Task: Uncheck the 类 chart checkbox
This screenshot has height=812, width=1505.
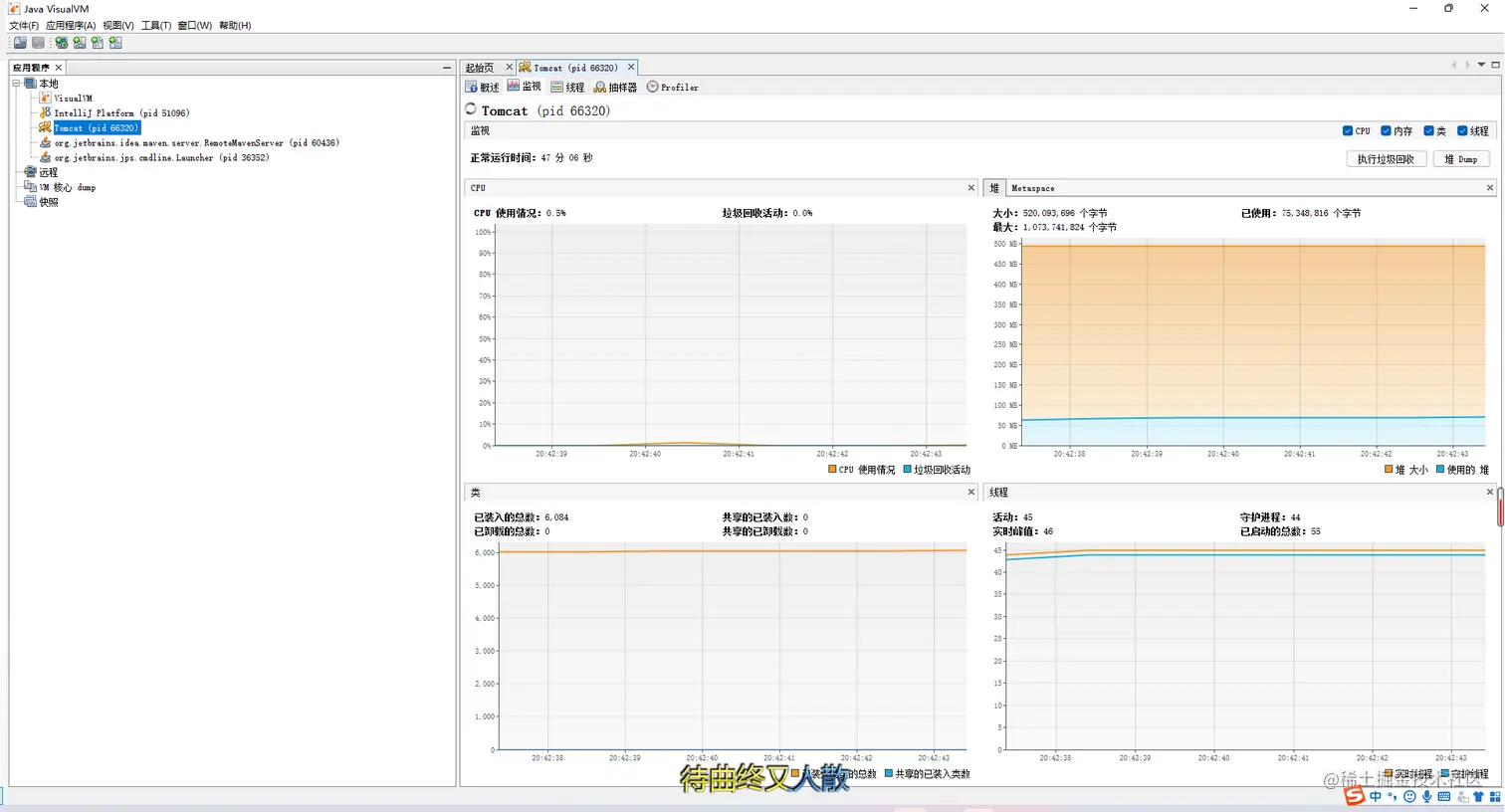Action: point(1428,130)
